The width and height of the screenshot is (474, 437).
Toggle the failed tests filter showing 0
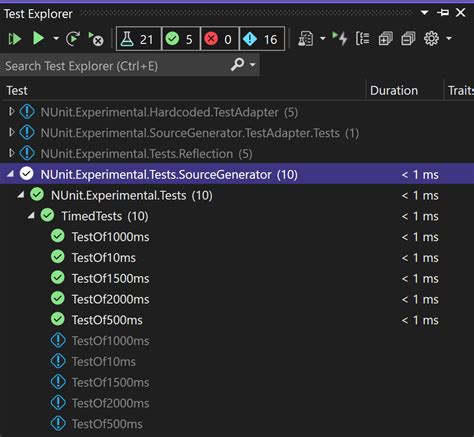coord(220,39)
